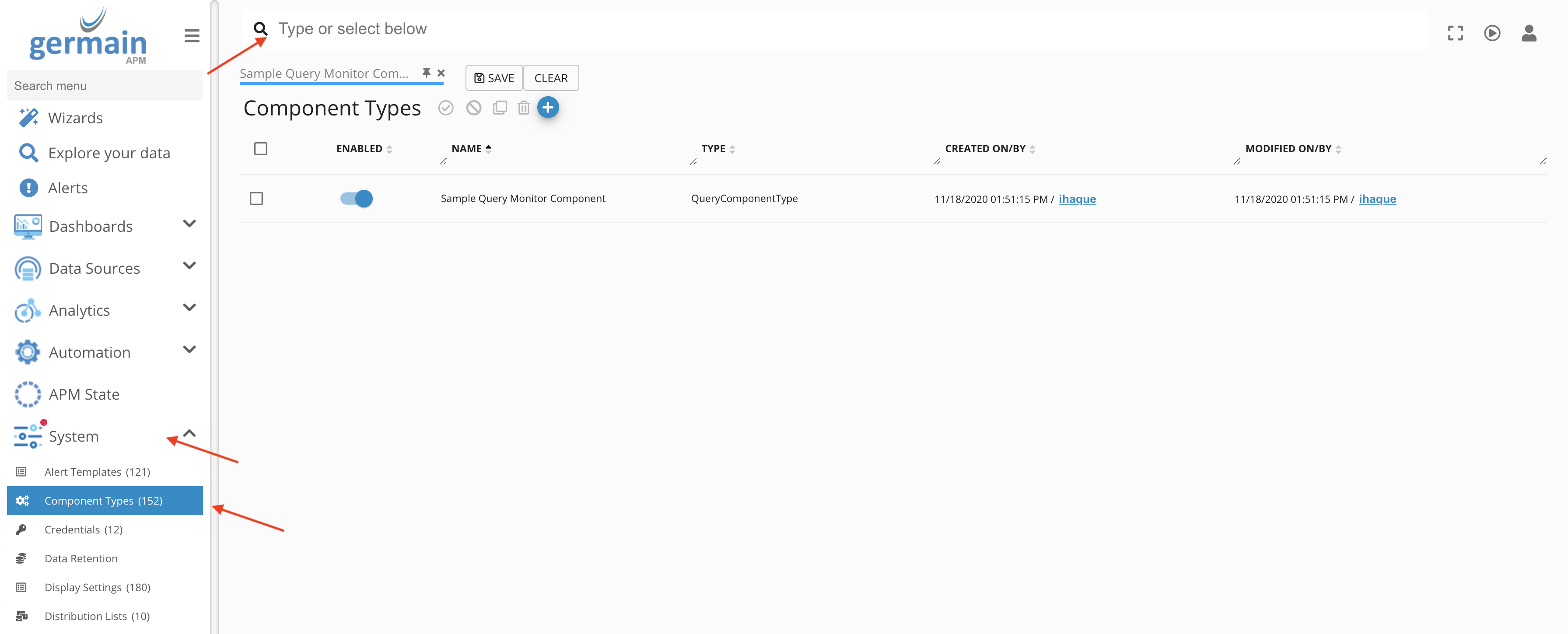
Task: Click the duplicate copy icon
Action: pyautogui.click(x=500, y=108)
